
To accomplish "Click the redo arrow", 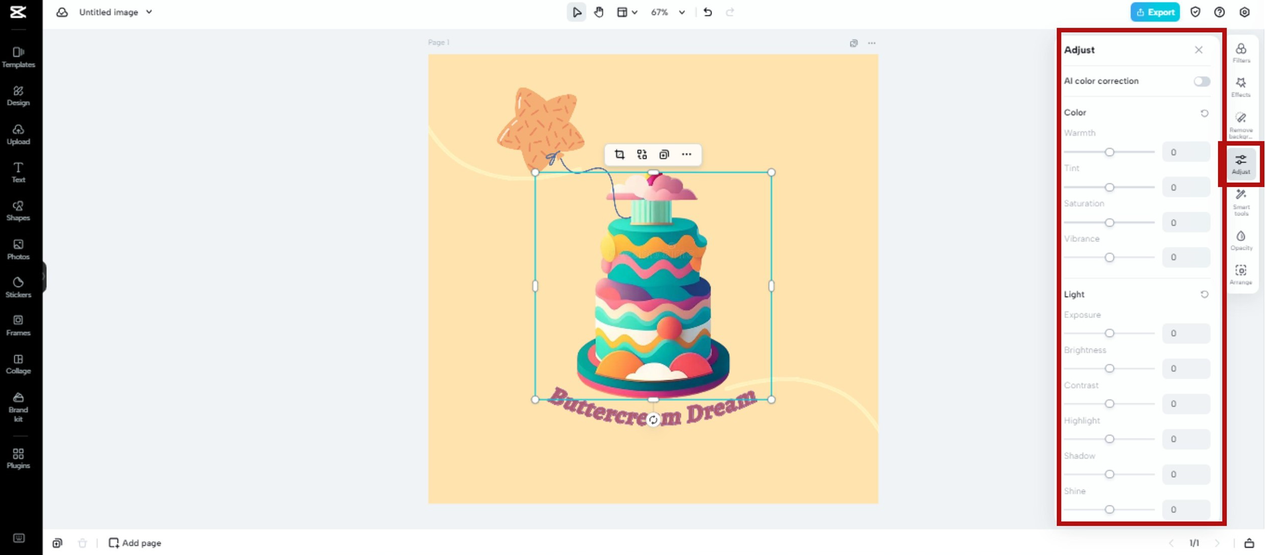I will click(x=730, y=12).
